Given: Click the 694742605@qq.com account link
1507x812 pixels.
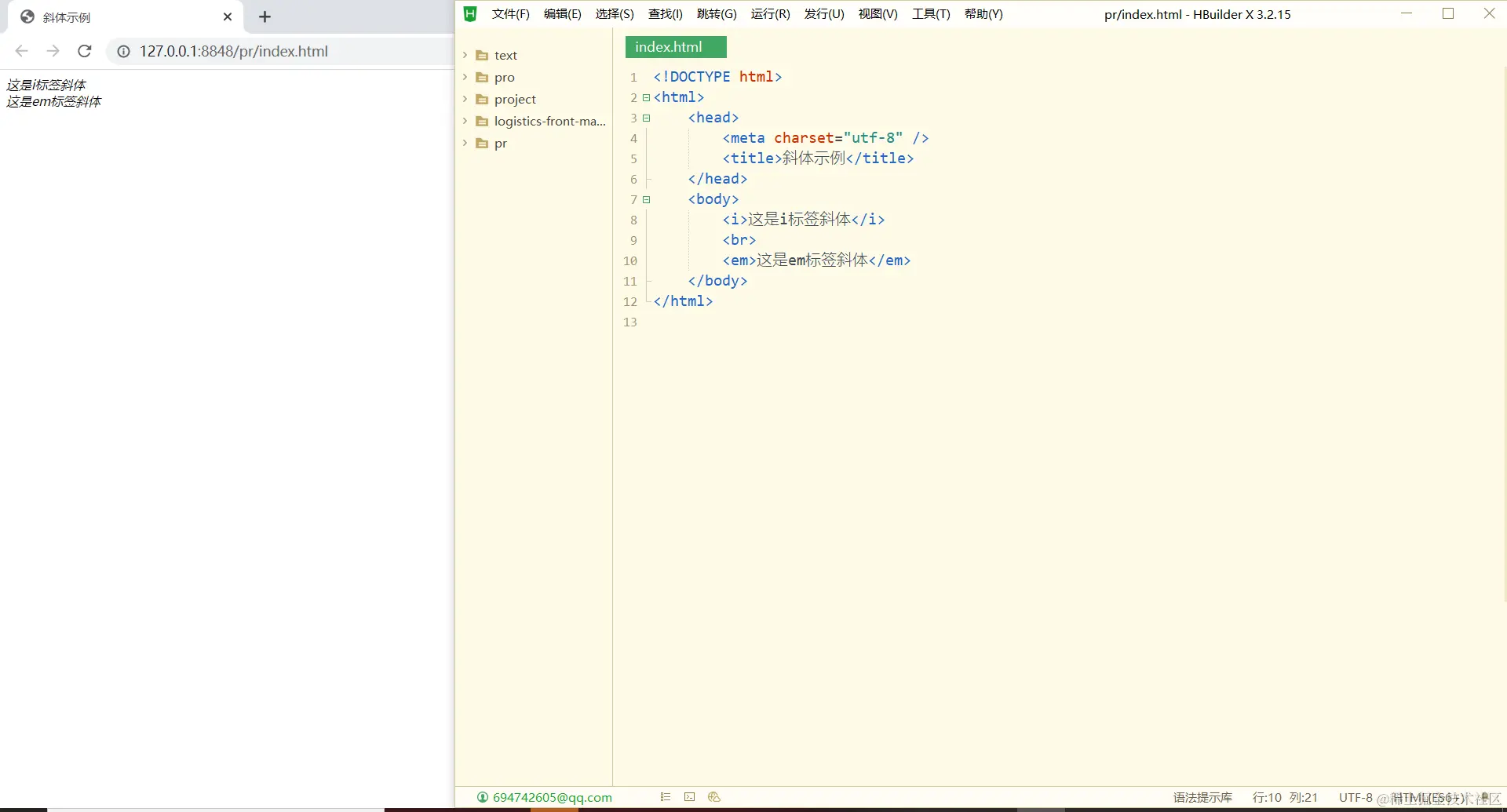Looking at the screenshot, I should coord(553,797).
